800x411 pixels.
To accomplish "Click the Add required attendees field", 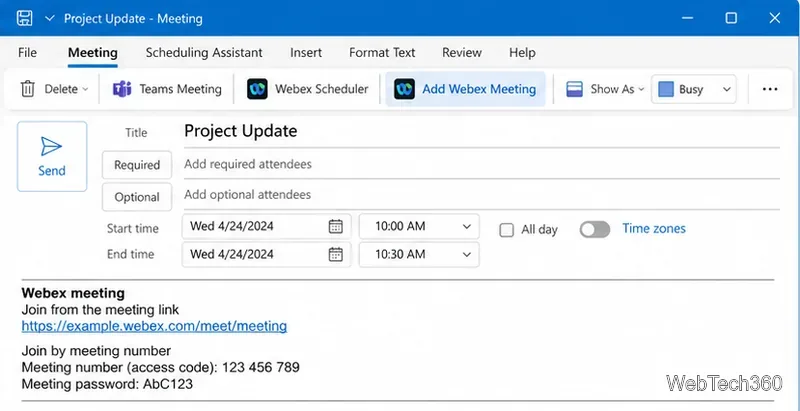I will click(481, 164).
